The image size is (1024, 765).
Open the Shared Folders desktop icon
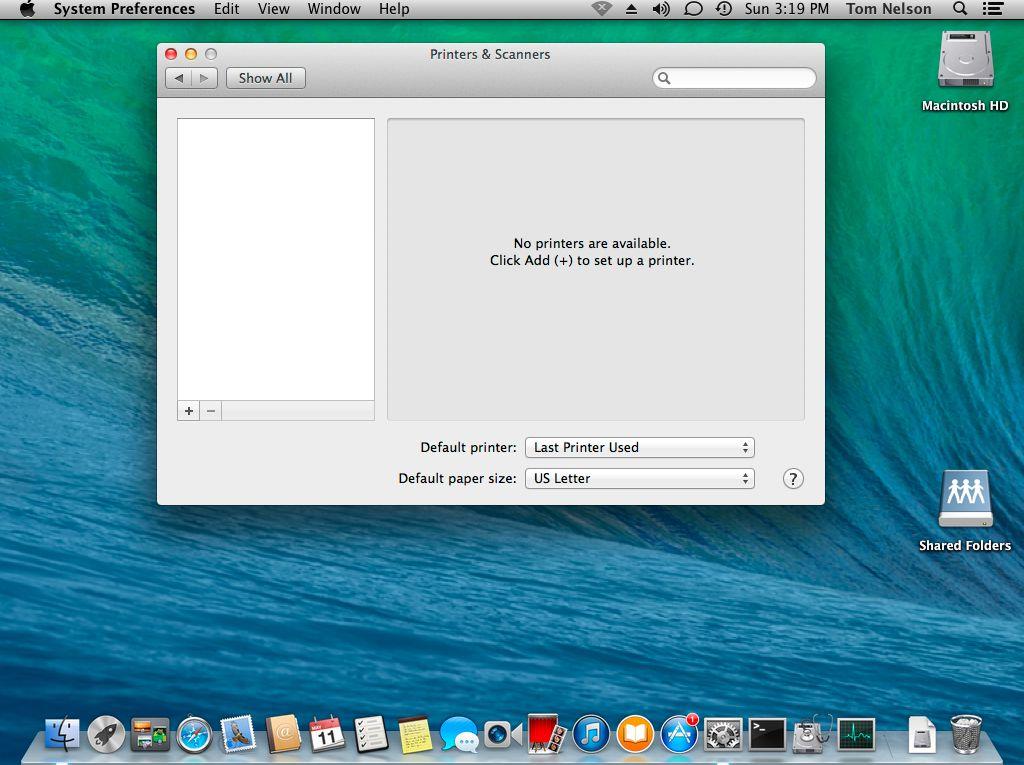965,511
